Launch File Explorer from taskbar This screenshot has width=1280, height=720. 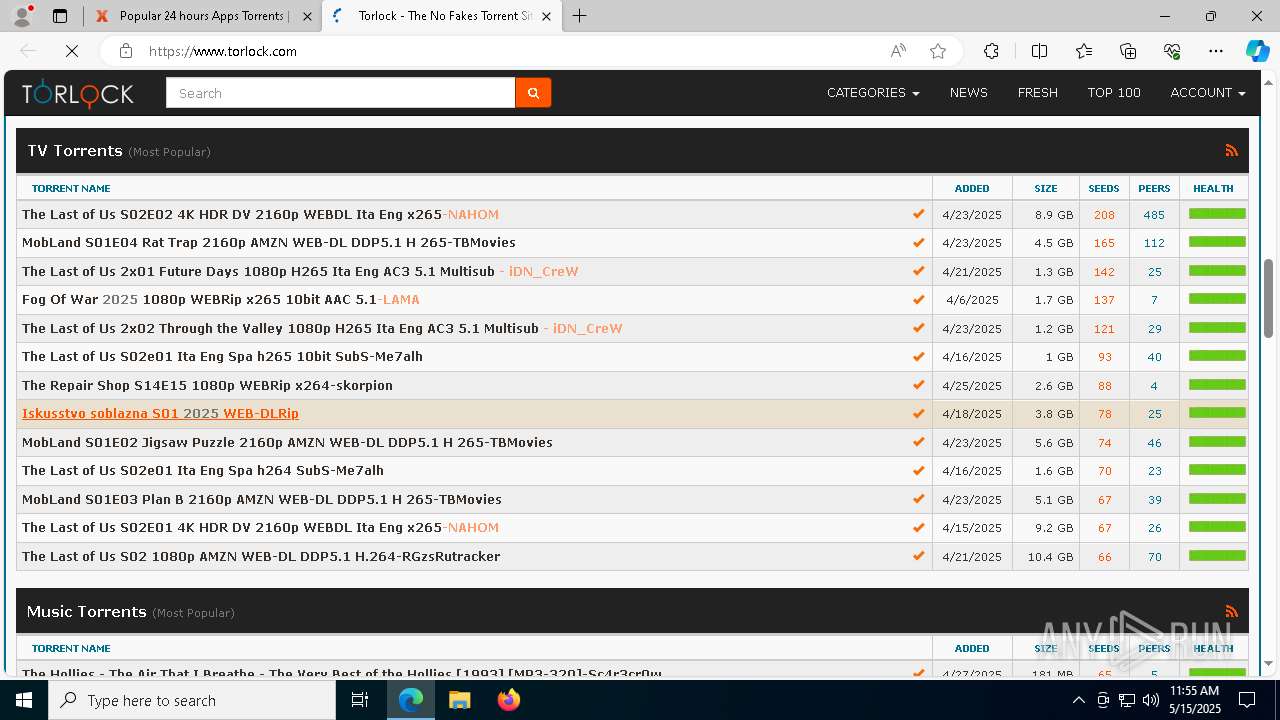[x=459, y=700]
